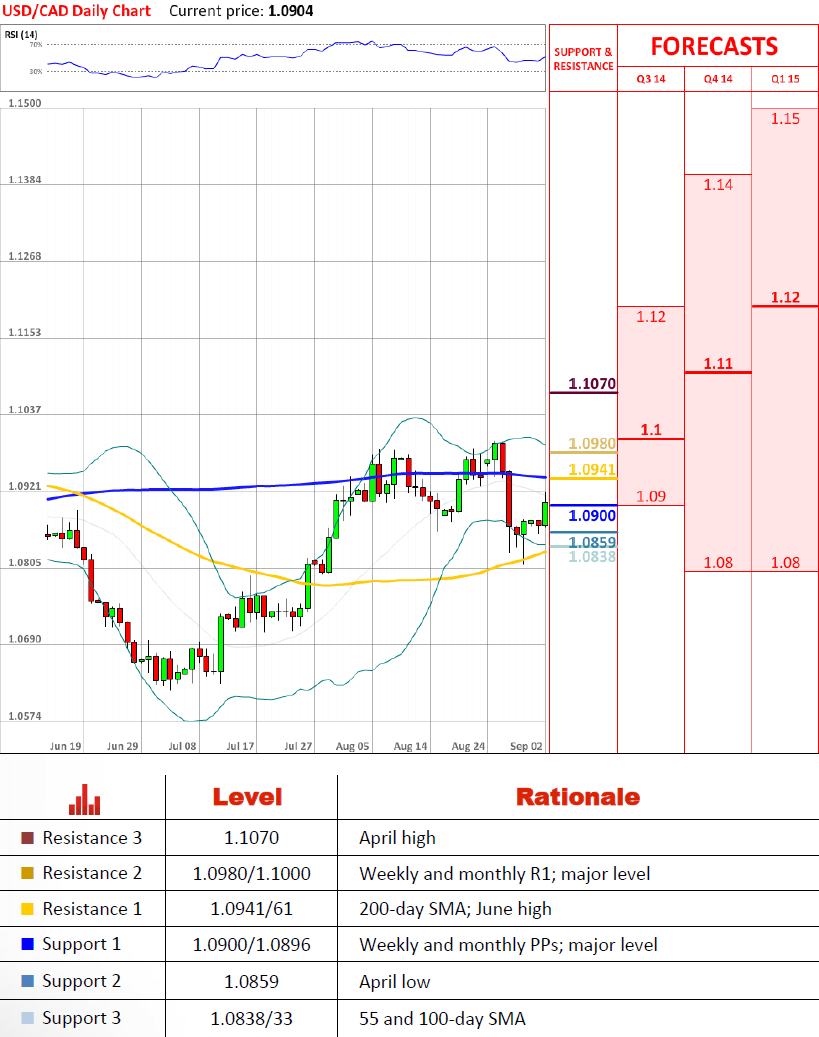The width and height of the screenshot is (819, 1037).
Task: Click the 1.08 forecast value in Q1 15
Action: [785, 563]
